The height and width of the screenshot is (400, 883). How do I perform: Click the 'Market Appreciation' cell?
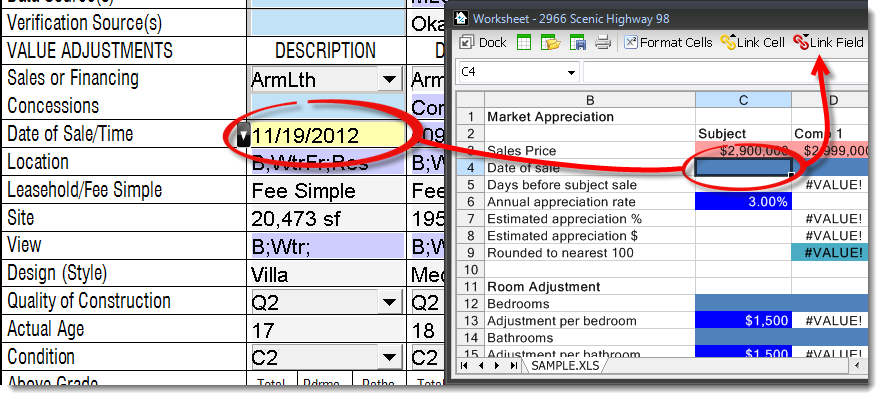pyautogui.click(x=590, y=117)
